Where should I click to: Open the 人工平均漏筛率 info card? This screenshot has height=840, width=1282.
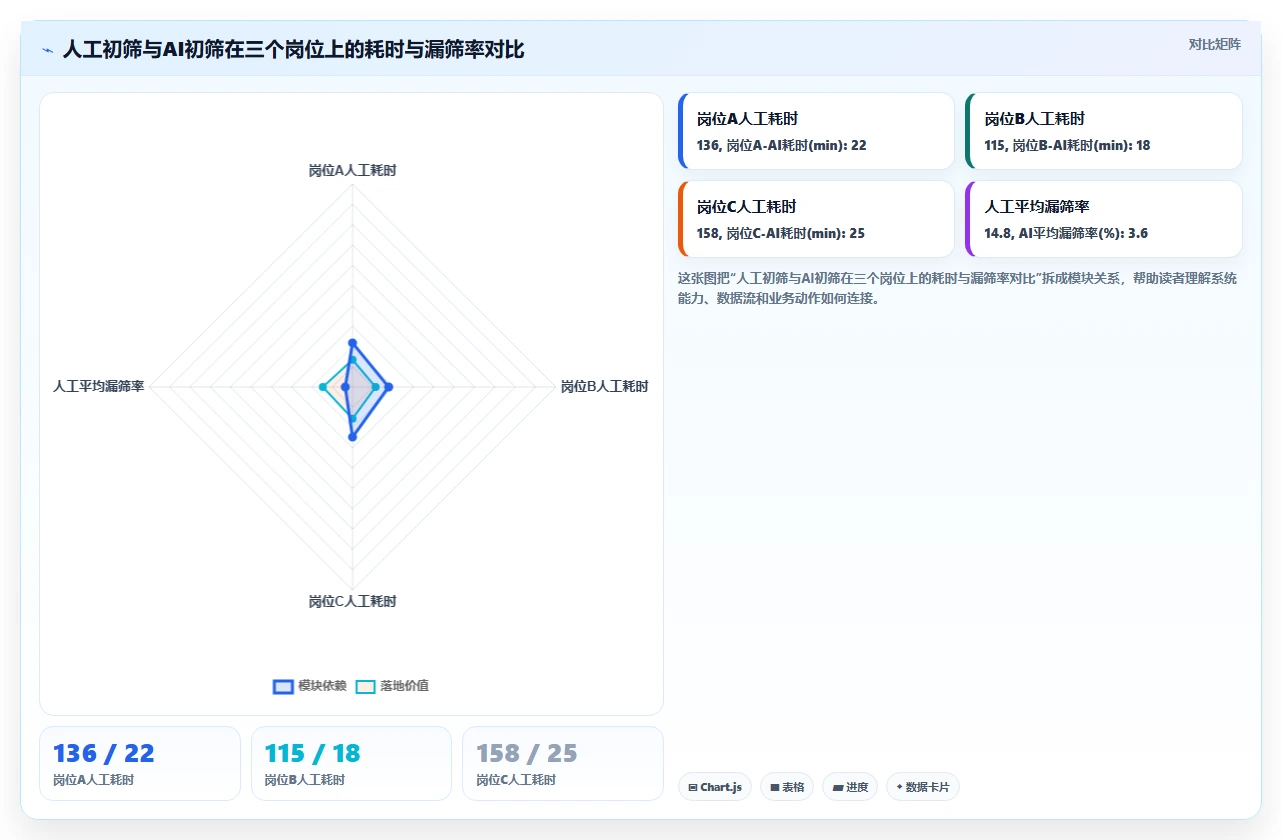[x=1104, y=219]
